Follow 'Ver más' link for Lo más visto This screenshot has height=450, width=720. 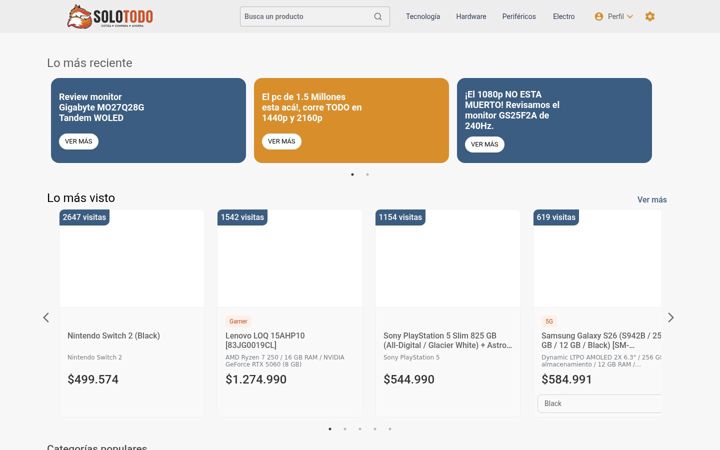point(652,200)
